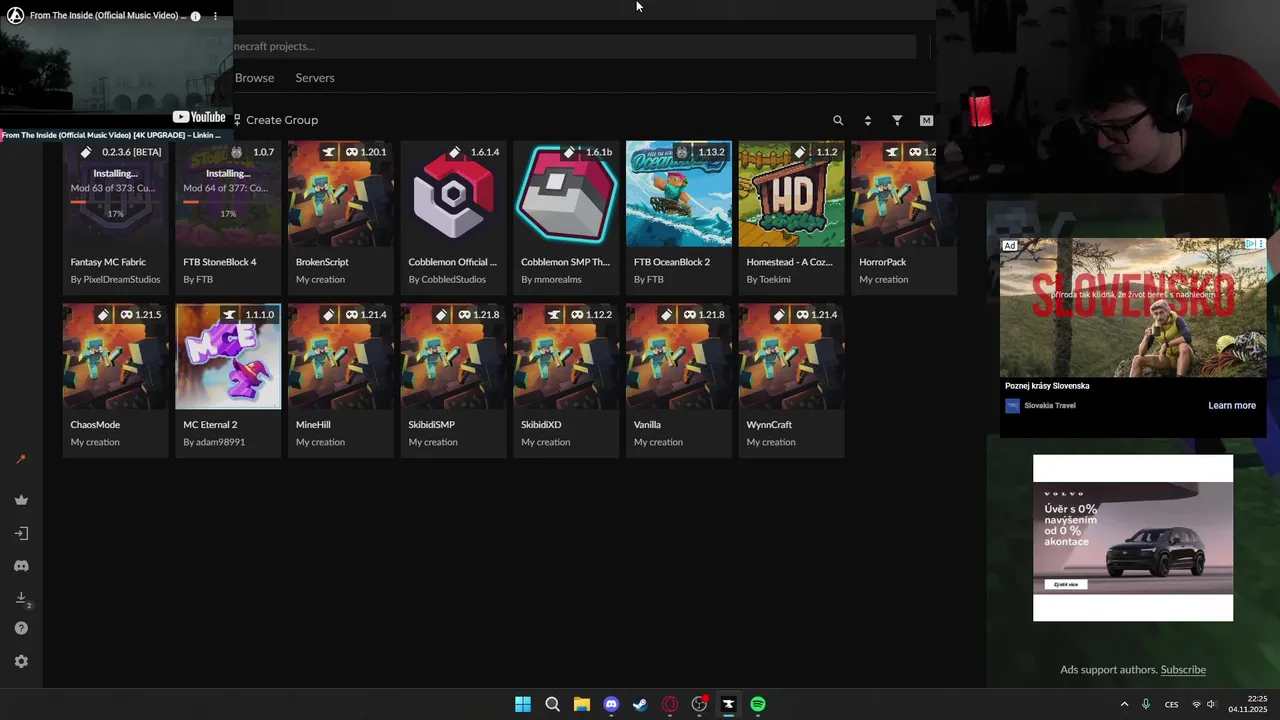1280x720 pixels.
Task: Open YouTube overlay three-dot menu
Action: [215, 16]
